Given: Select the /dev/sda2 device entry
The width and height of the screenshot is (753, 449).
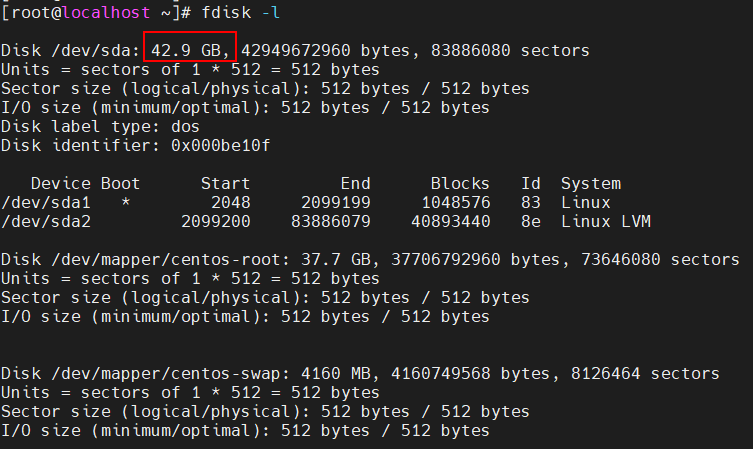Looking at the screenshot, I should coord(46,222).
